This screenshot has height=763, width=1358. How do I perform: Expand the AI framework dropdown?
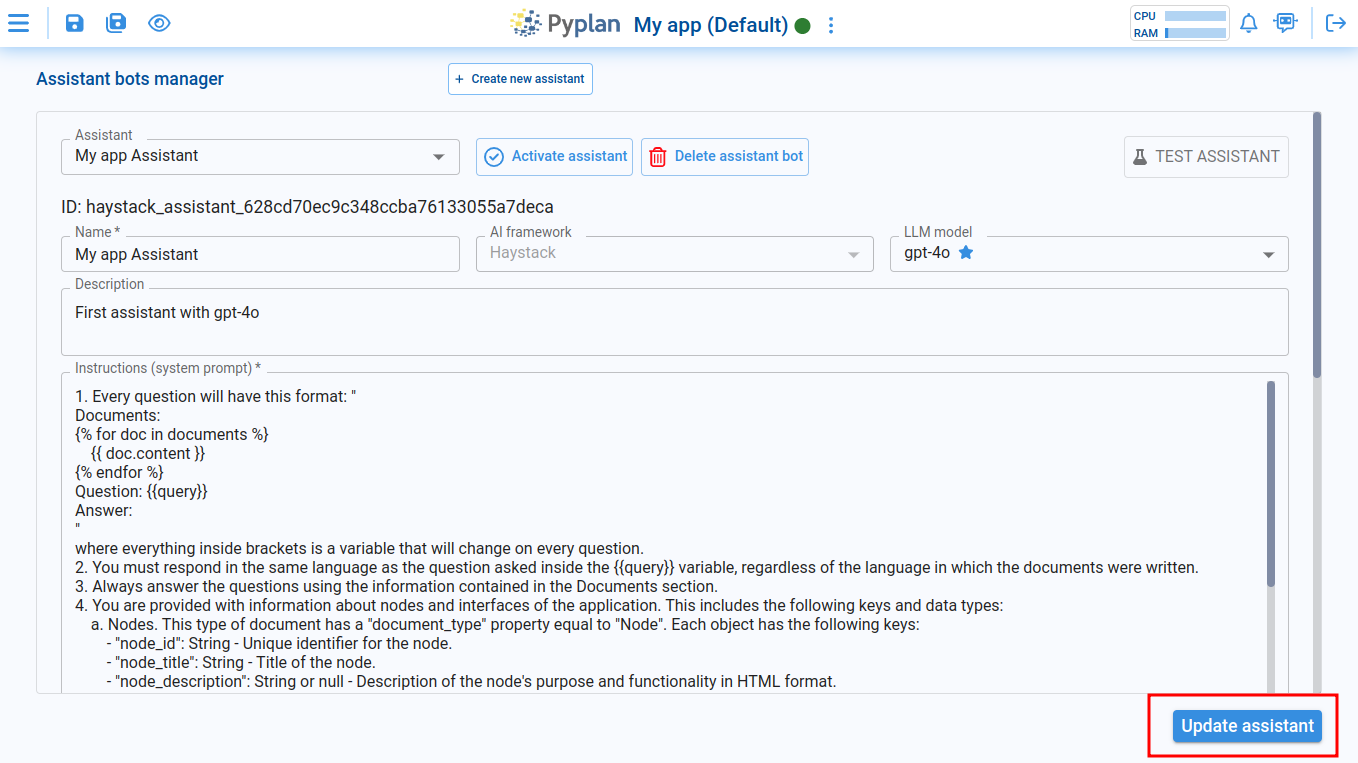click(x=855, y=253)
